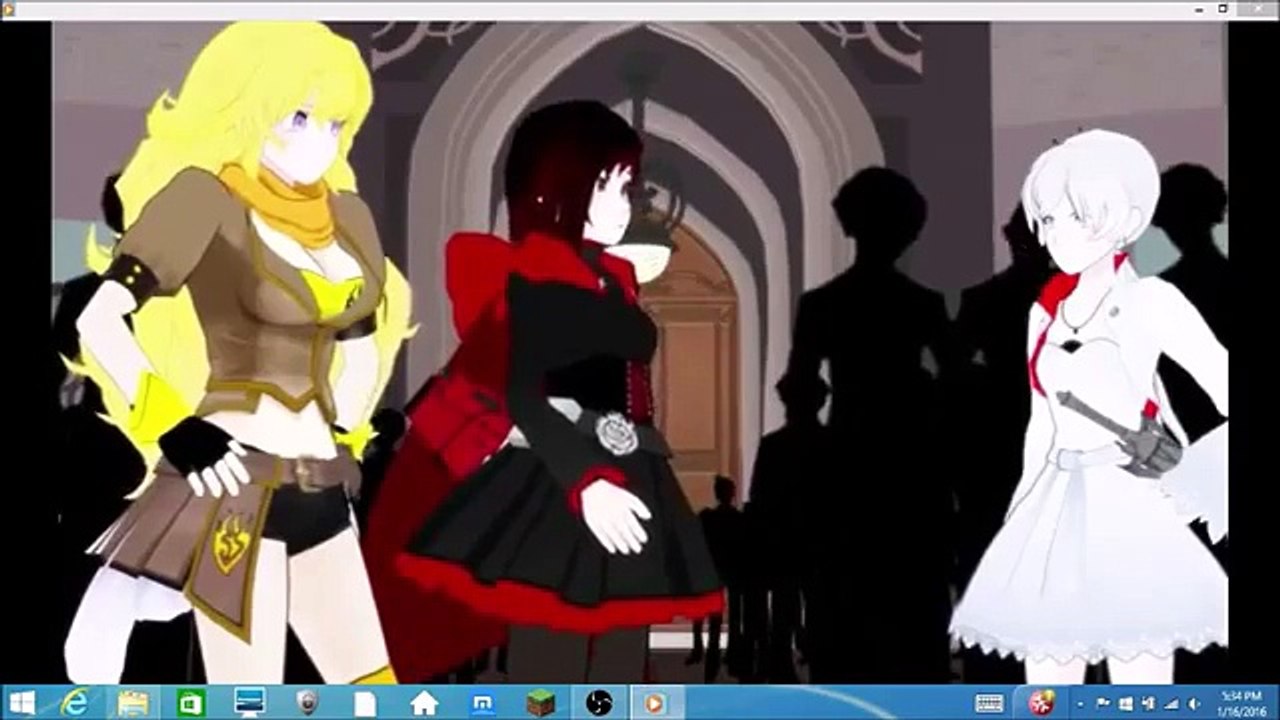Open the blank document taskbar icon
Viewport: 1280px width, 720px height.
365,703
